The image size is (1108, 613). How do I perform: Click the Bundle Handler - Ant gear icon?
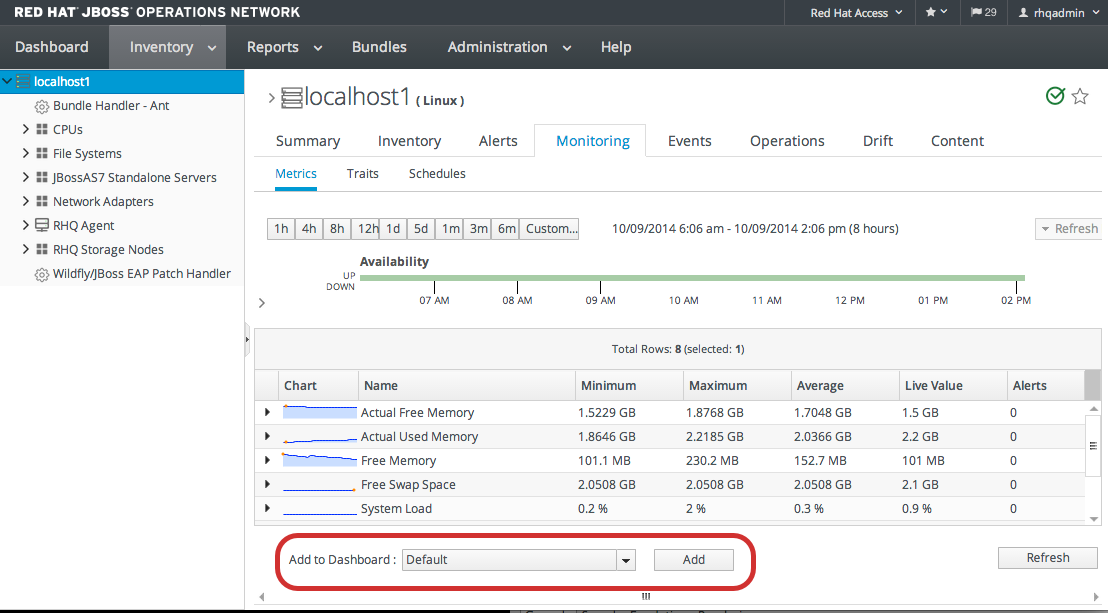coord(42,106)
